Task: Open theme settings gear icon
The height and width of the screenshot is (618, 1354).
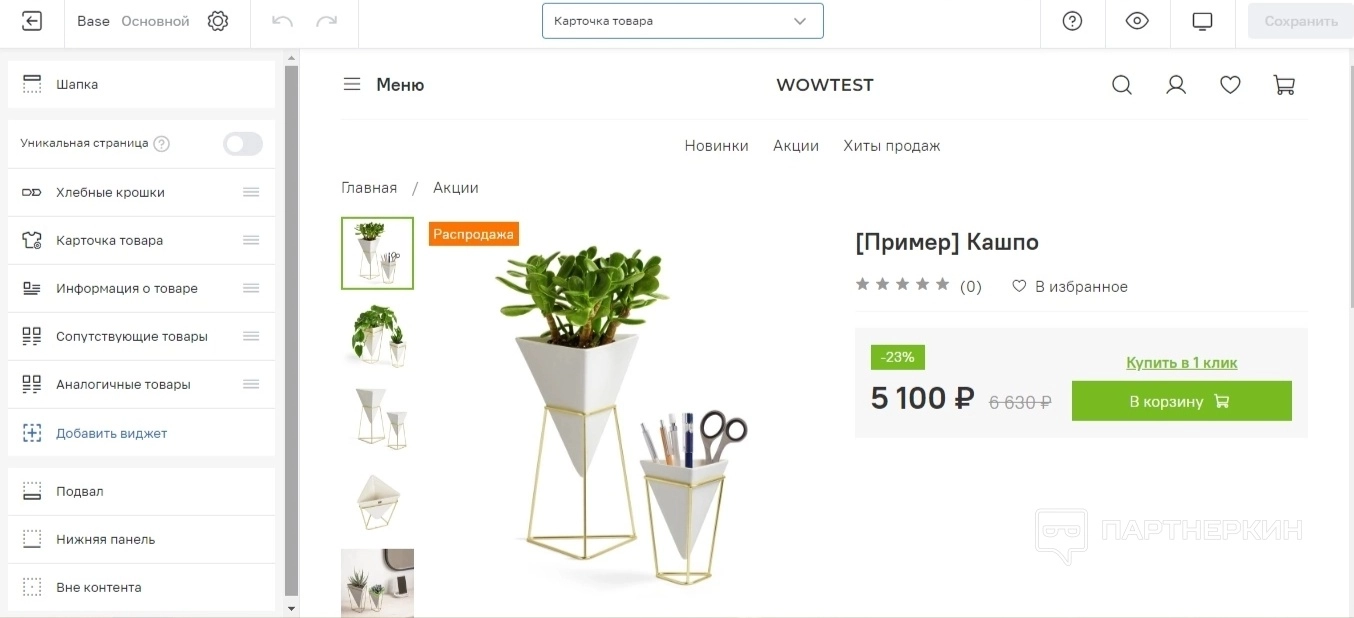Action: coord(218,21)
